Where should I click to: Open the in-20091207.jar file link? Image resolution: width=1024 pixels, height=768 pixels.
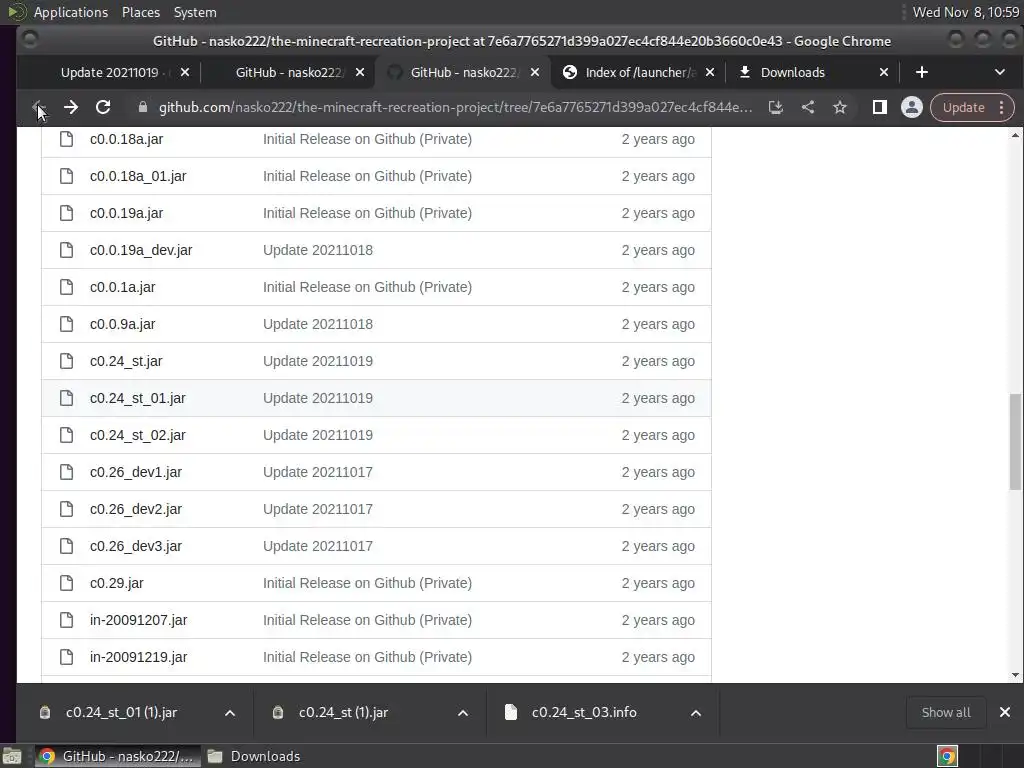point(138,620)
